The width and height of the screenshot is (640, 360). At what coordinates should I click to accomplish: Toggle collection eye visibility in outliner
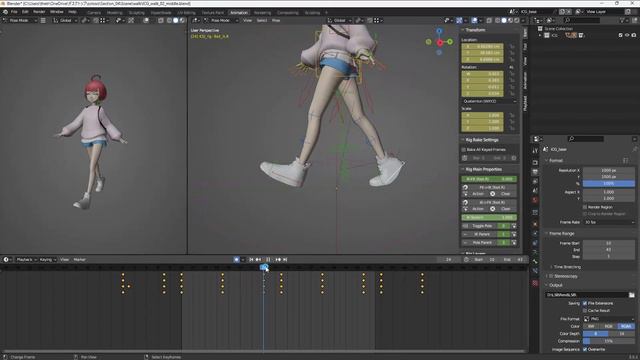627,36
